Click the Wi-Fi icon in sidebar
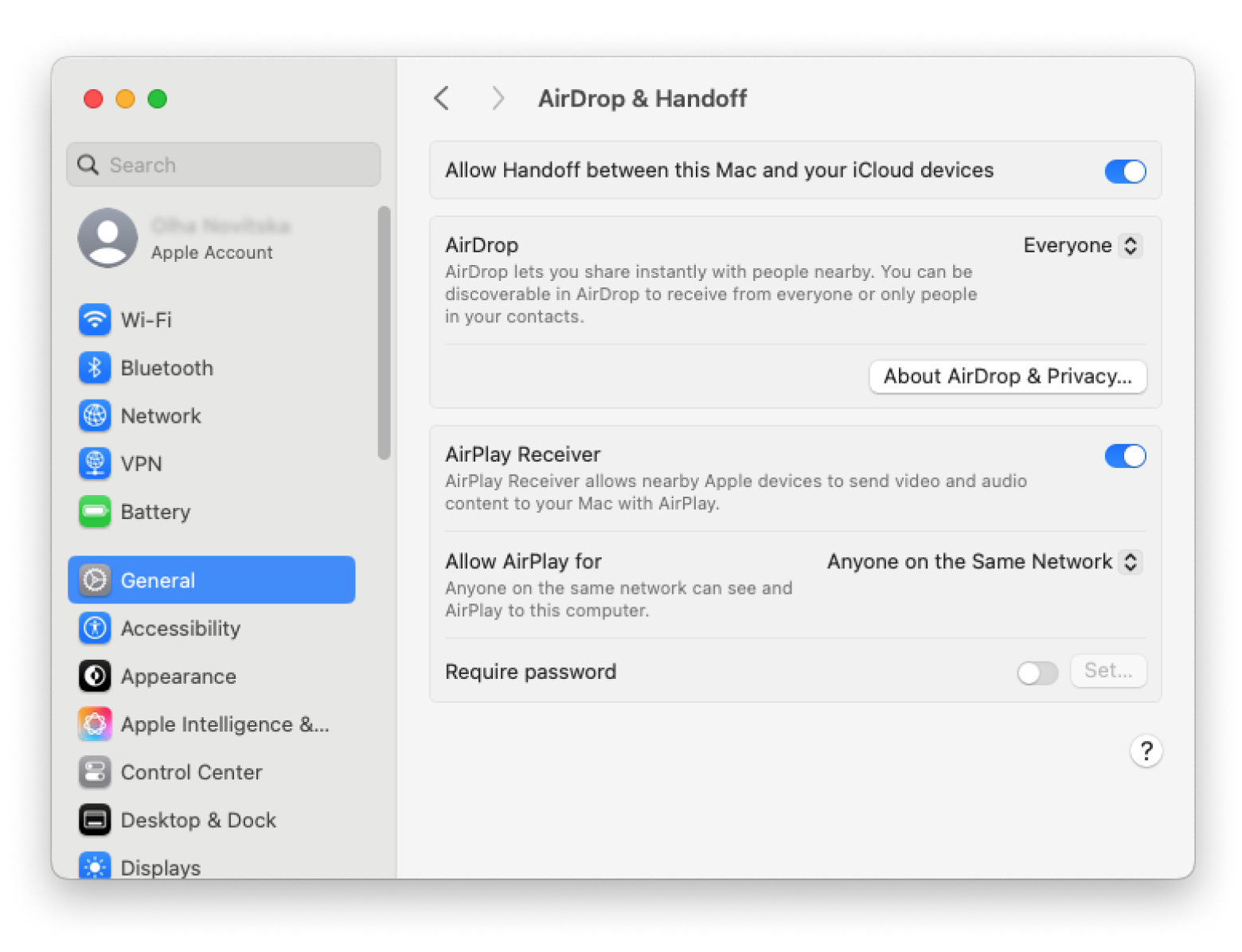1242x952 pixels. (95, 320)
